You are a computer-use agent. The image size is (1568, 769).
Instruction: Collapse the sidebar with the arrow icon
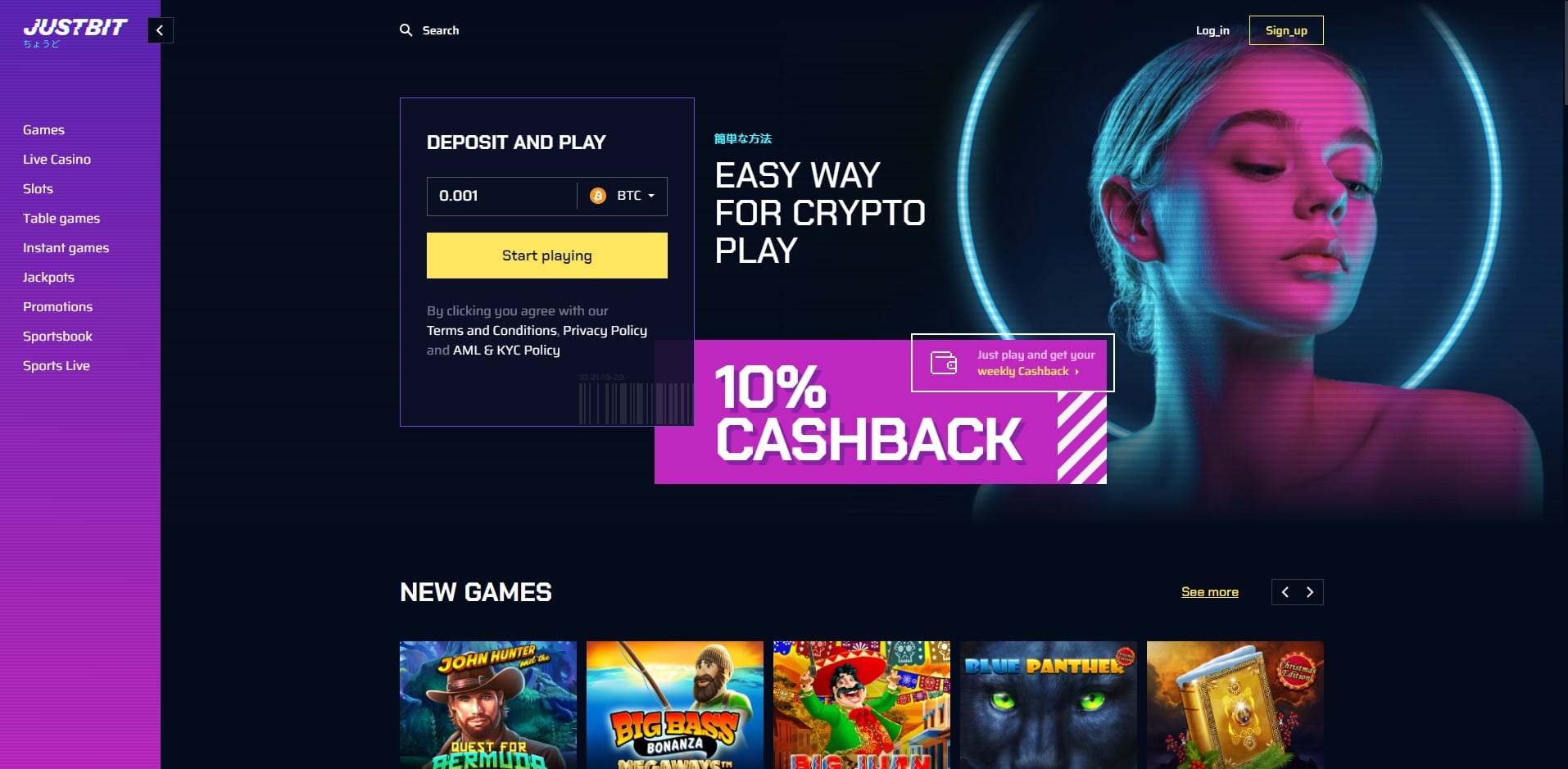(x=161, y=30)
